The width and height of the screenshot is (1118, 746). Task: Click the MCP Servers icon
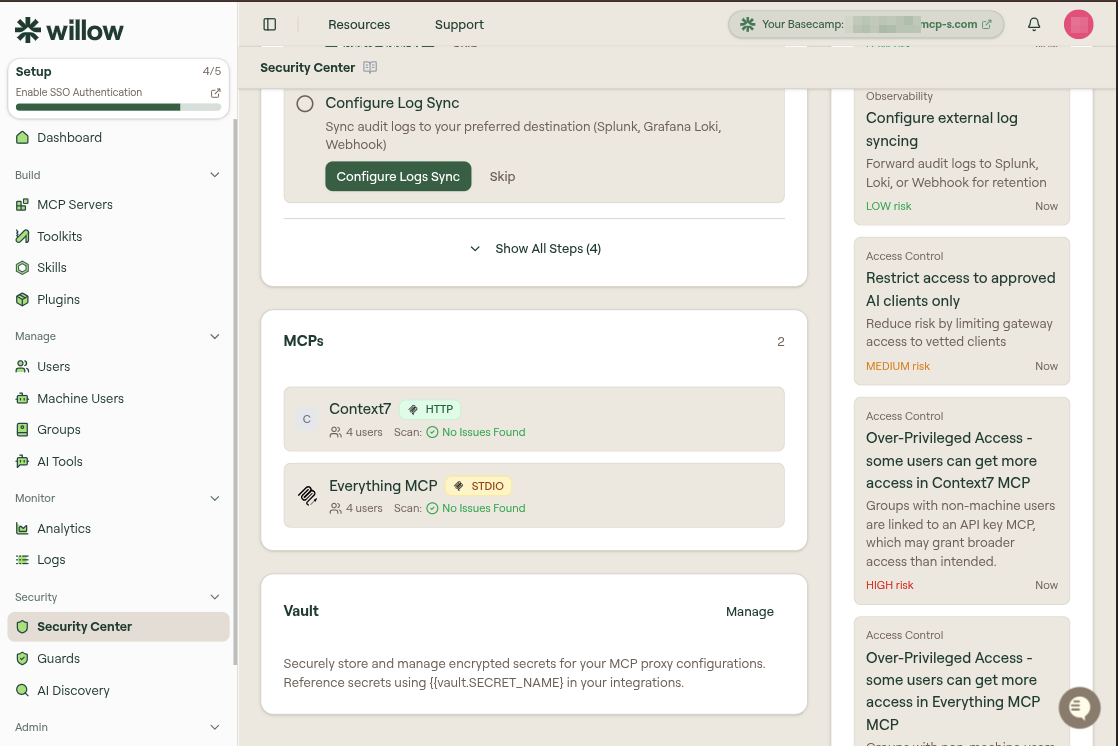22,205
